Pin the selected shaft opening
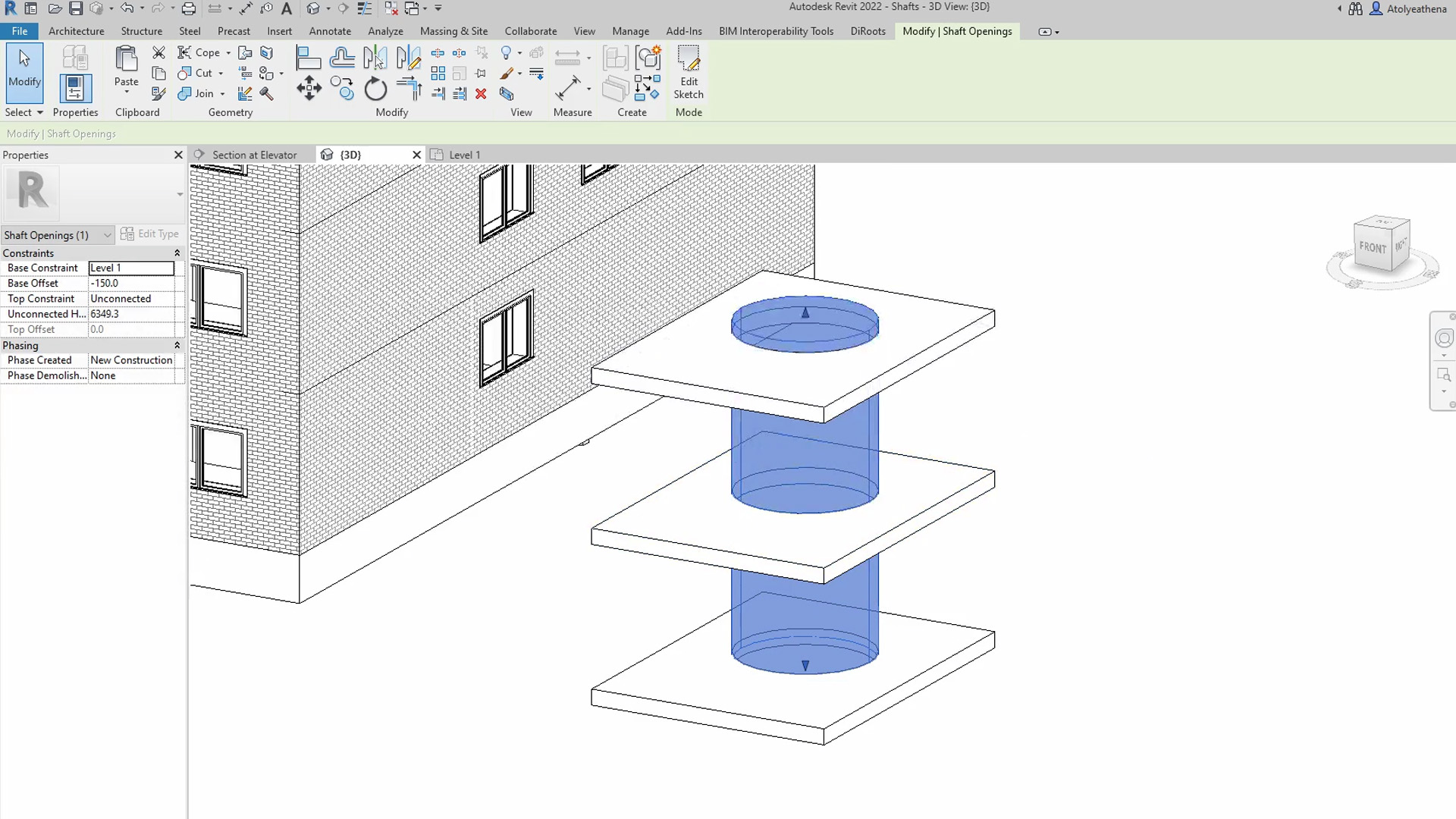Image resolution: width=1456 pixels, height=819 pixels. (x=482, y=73)
